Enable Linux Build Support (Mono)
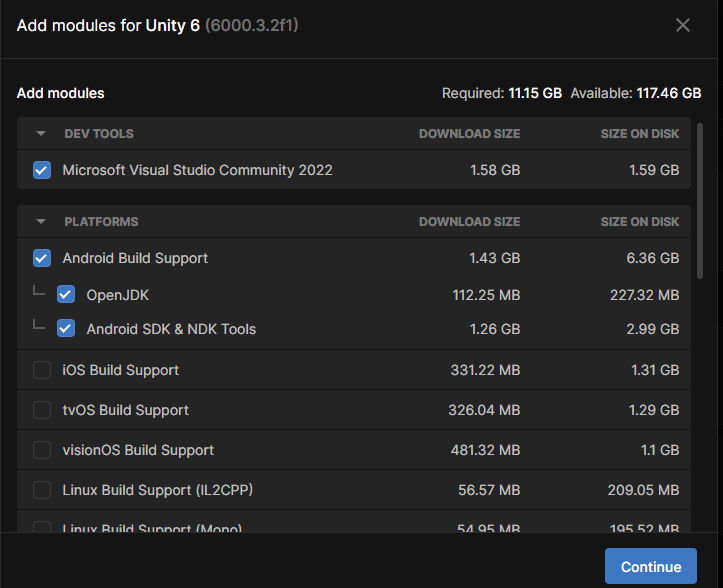The width and height of the screenshot is (723, 588). [x=42, y=526]
